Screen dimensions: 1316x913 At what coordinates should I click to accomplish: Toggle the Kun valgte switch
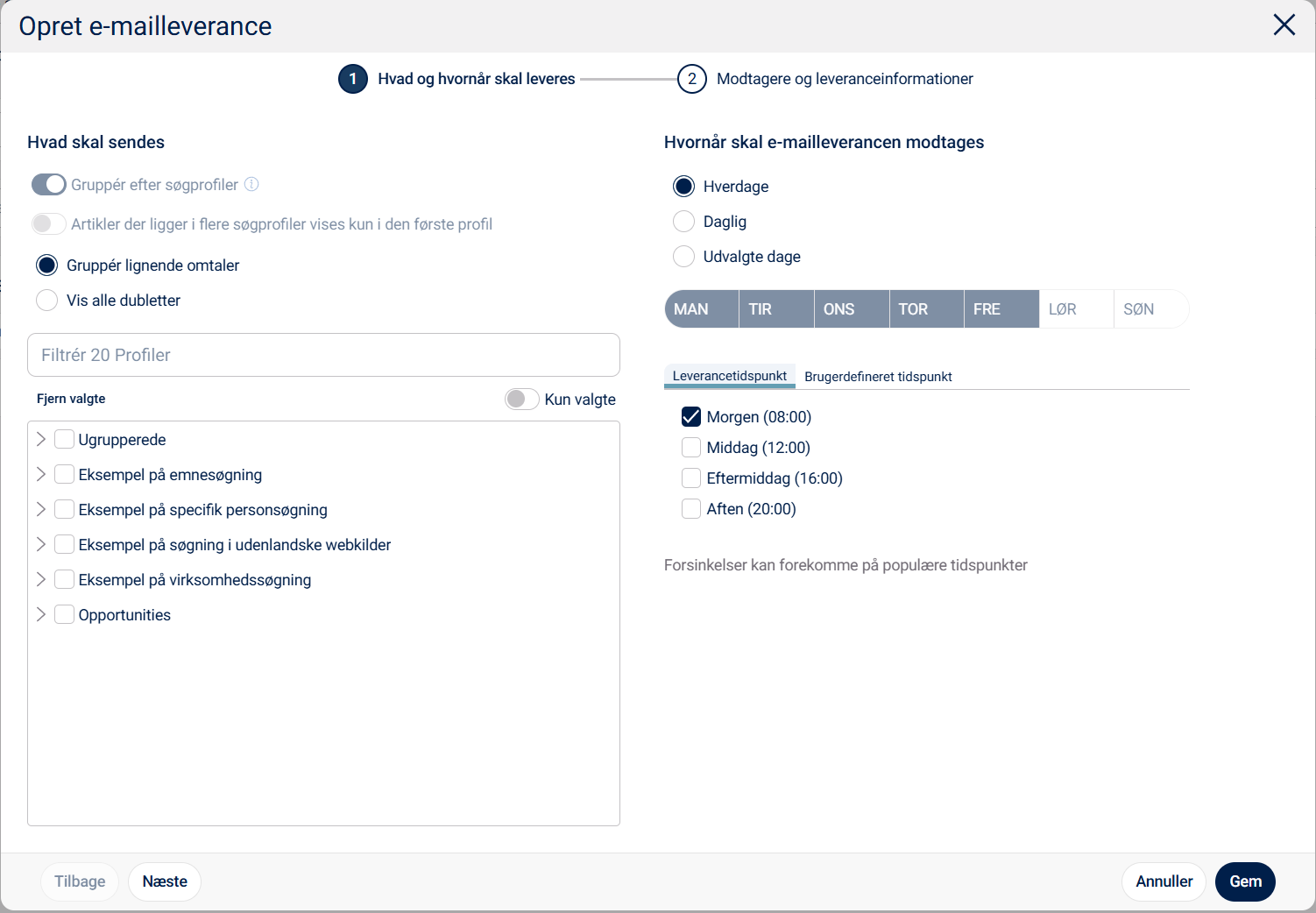click(521, 400)
